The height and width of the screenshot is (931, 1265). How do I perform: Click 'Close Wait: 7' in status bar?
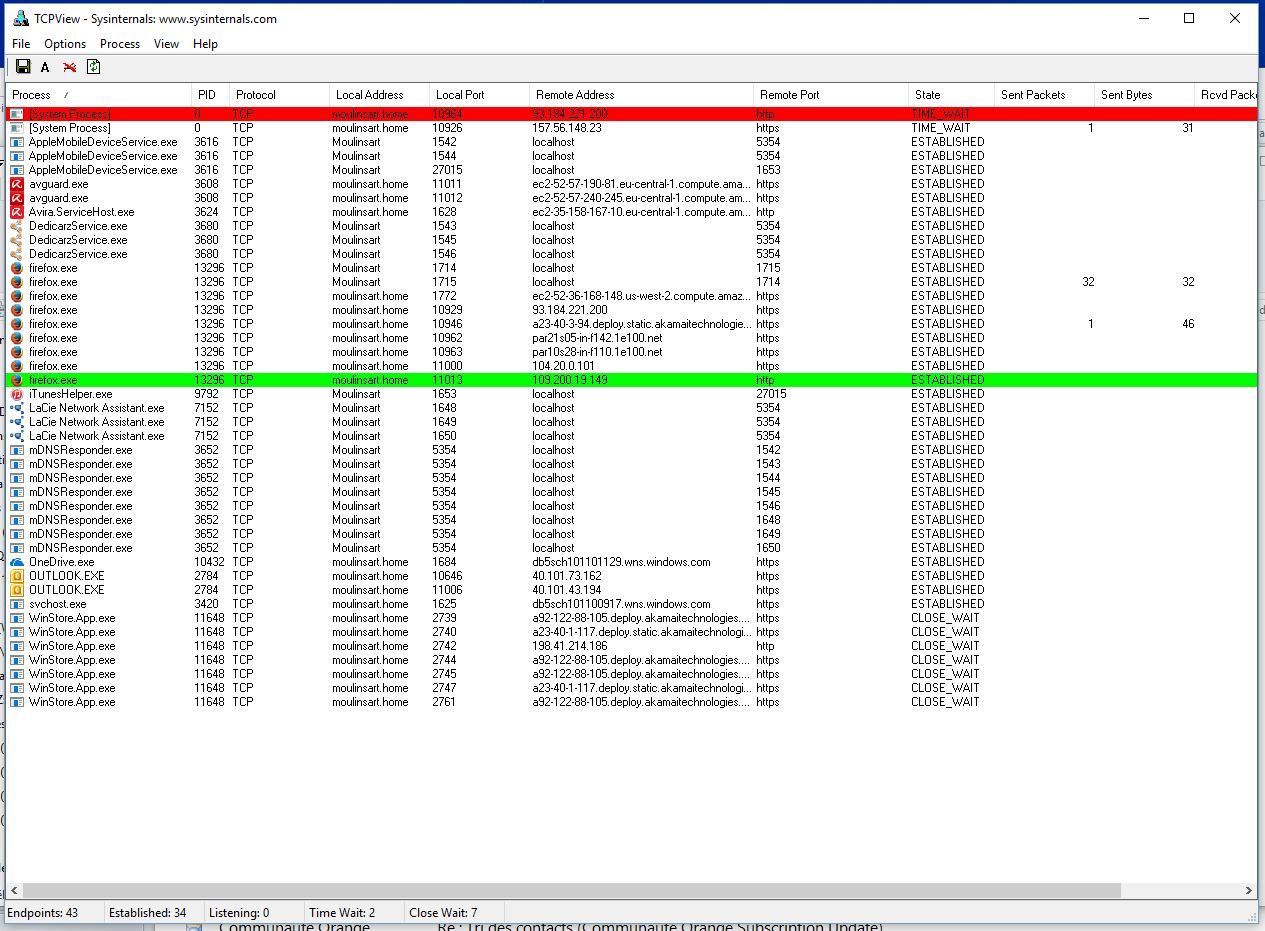(x=443, y=912)
